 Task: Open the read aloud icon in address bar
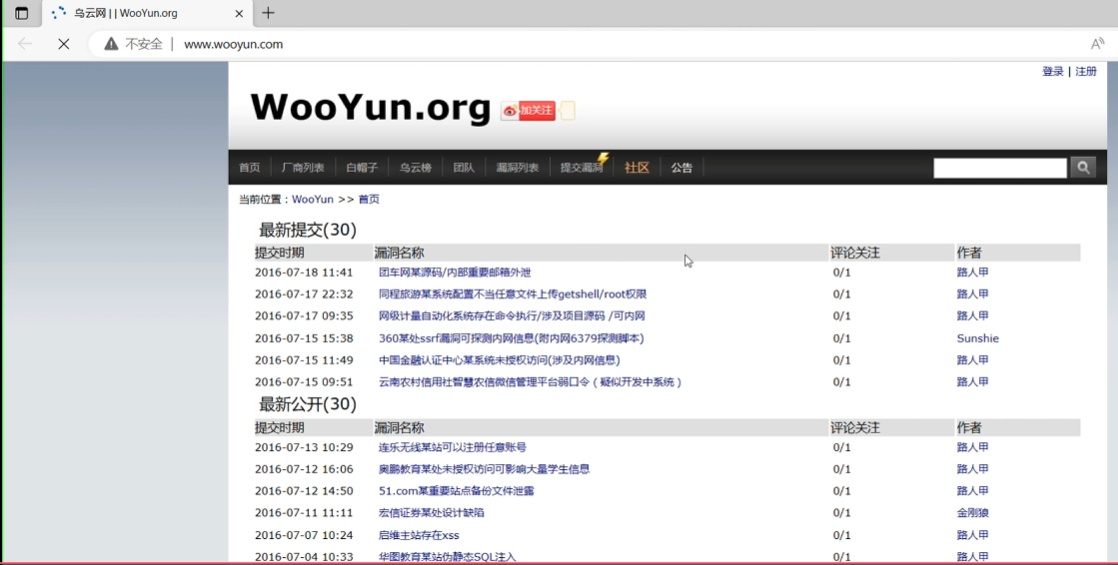tap(1097, 44)
